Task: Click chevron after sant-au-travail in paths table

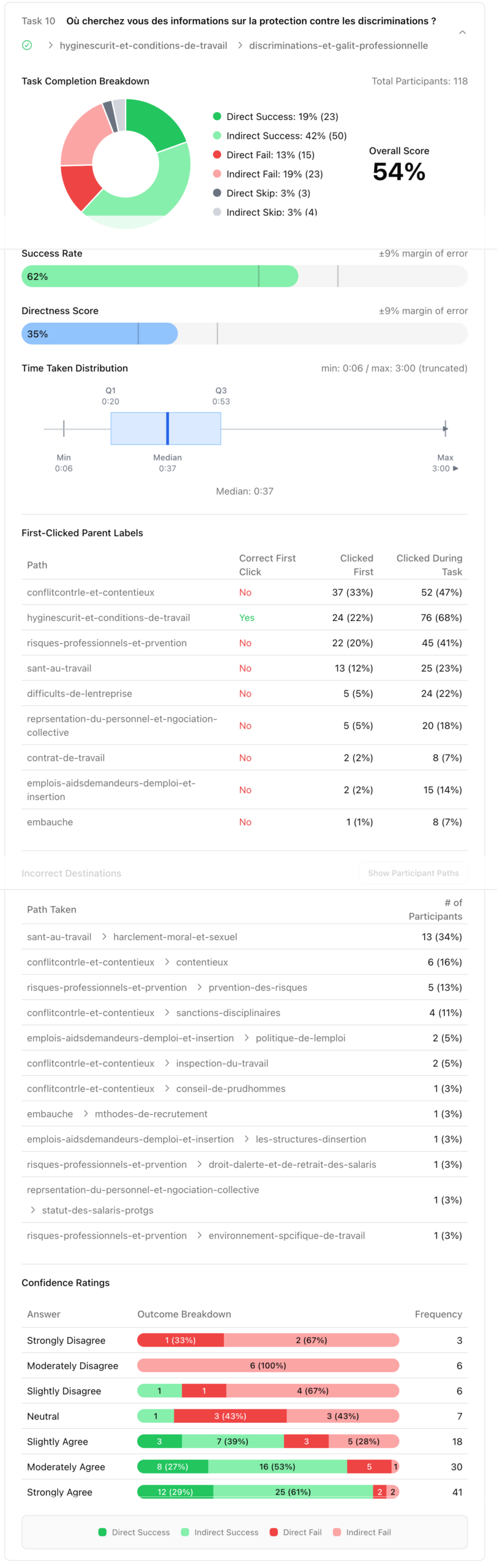Action: (104, 937)
